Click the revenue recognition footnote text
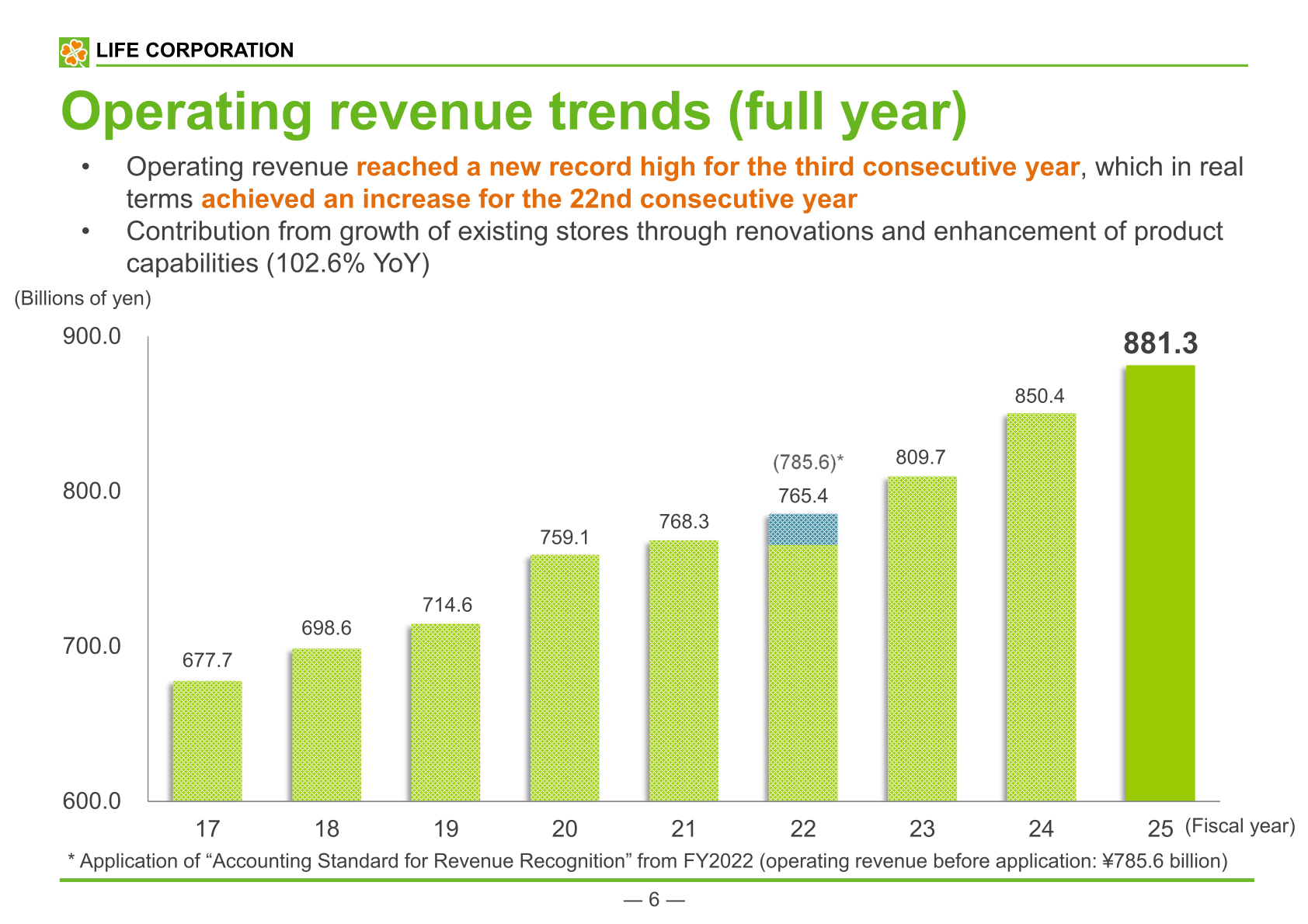1308x924 pixels. (x=648, y=861)
